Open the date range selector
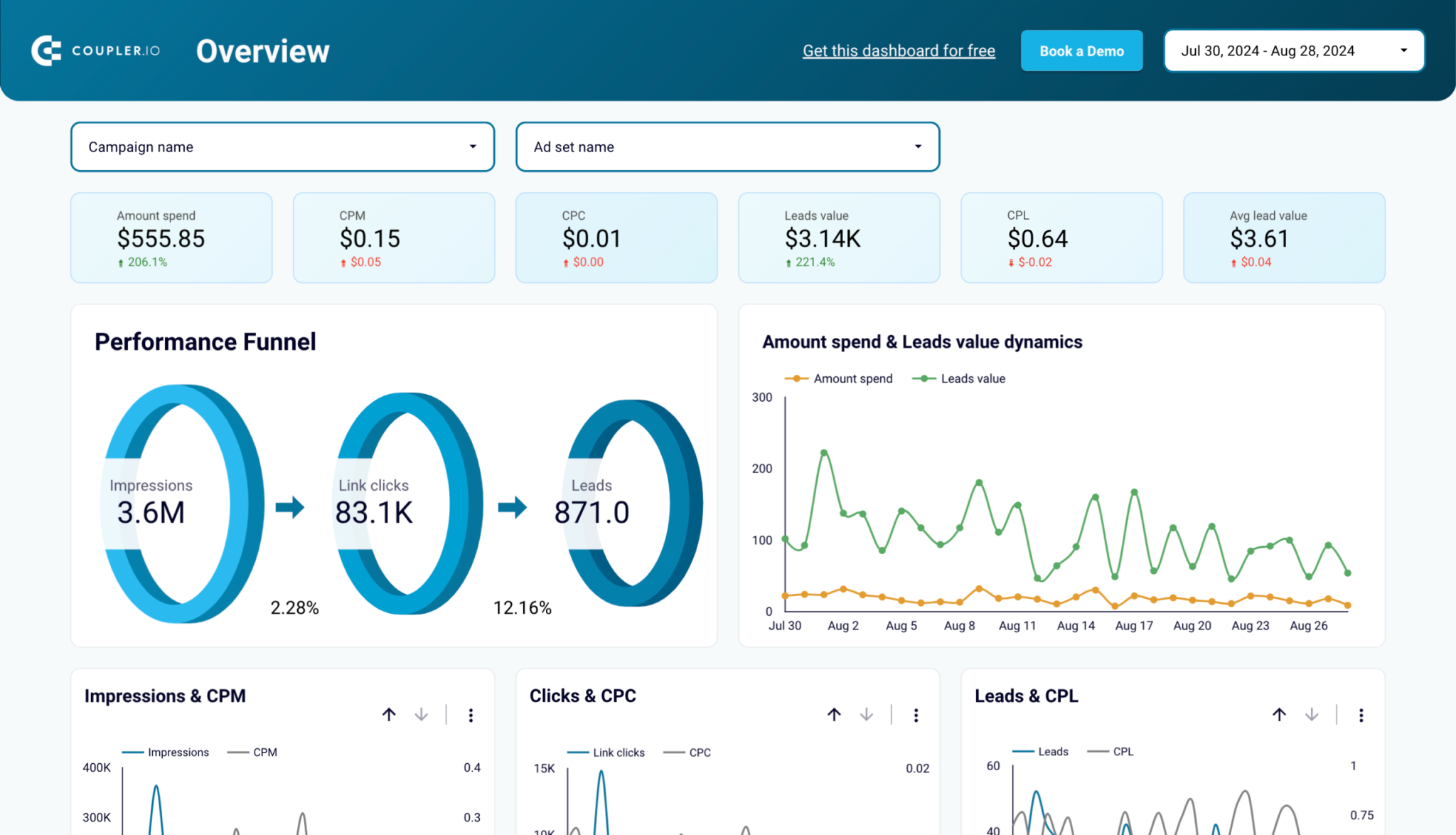The height and width of the screenshot is (835, 1456). pos(1293,50)
